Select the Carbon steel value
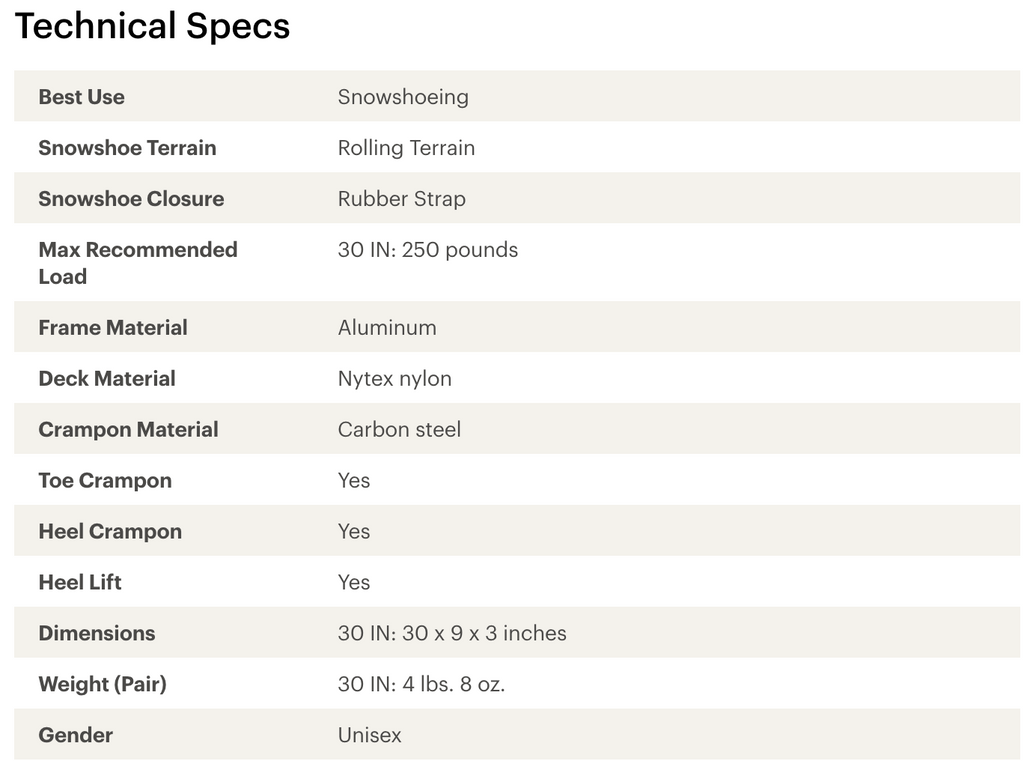Viewport: 1024px width, 761px height. click(x=399, y=430)
